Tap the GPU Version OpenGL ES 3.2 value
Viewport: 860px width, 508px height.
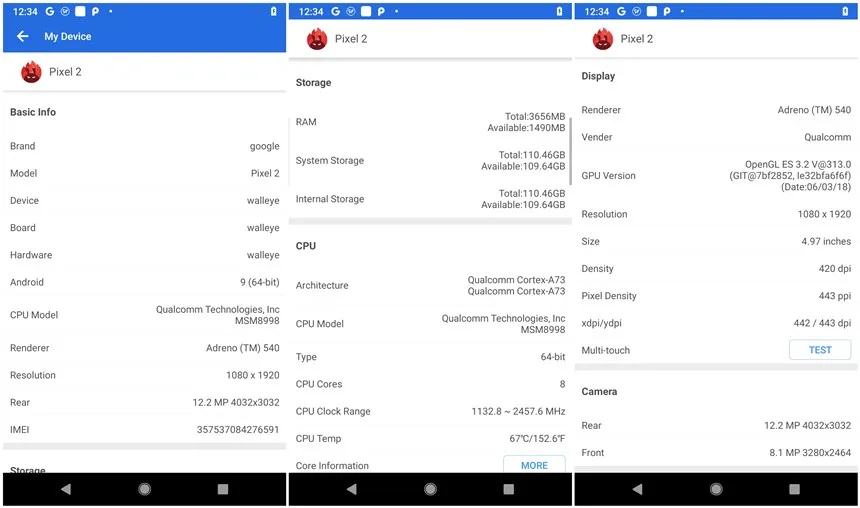[790, 176]
